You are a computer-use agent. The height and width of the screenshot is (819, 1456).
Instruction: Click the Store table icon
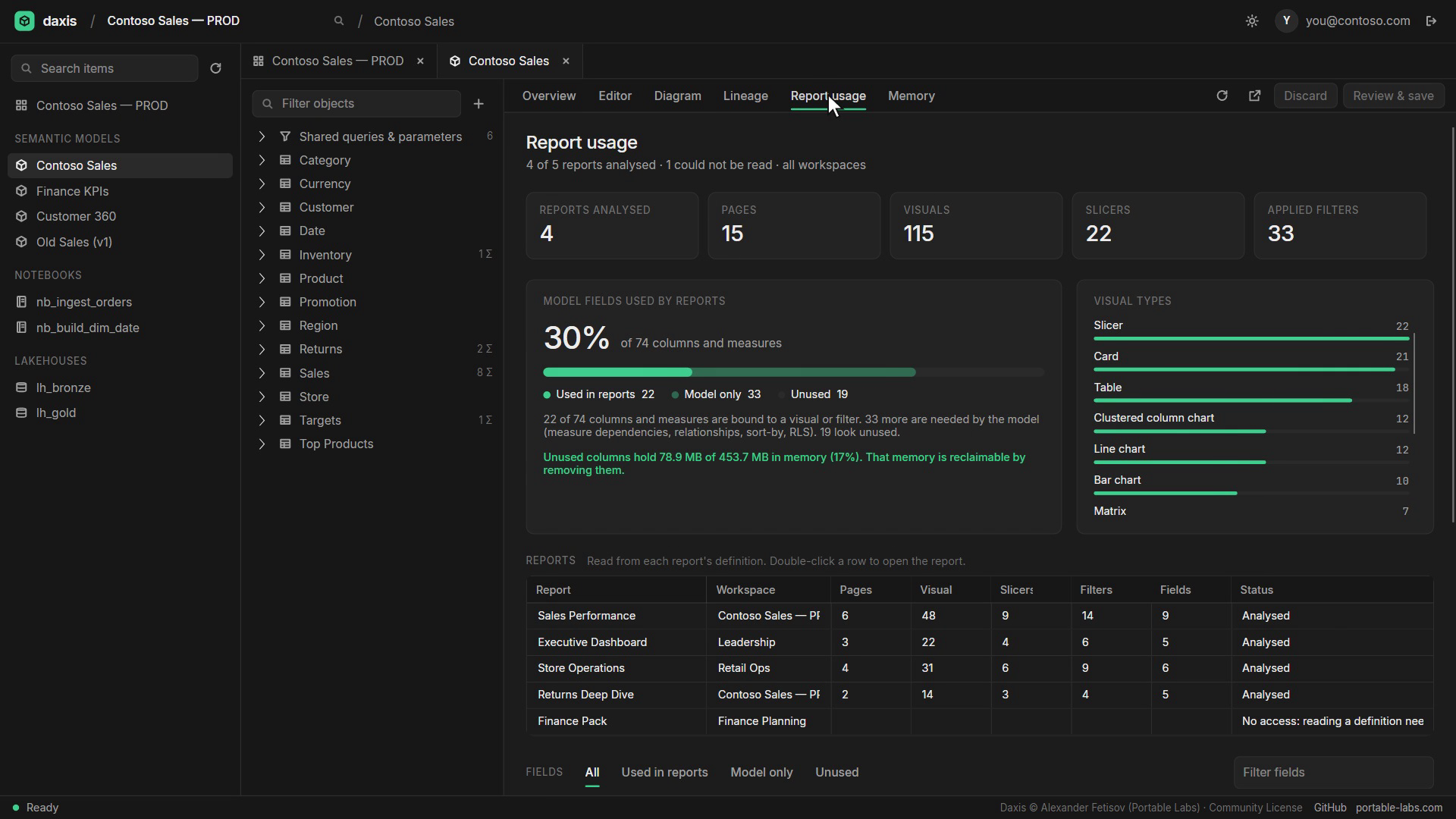pyautogui.click(x=285, y=397)
